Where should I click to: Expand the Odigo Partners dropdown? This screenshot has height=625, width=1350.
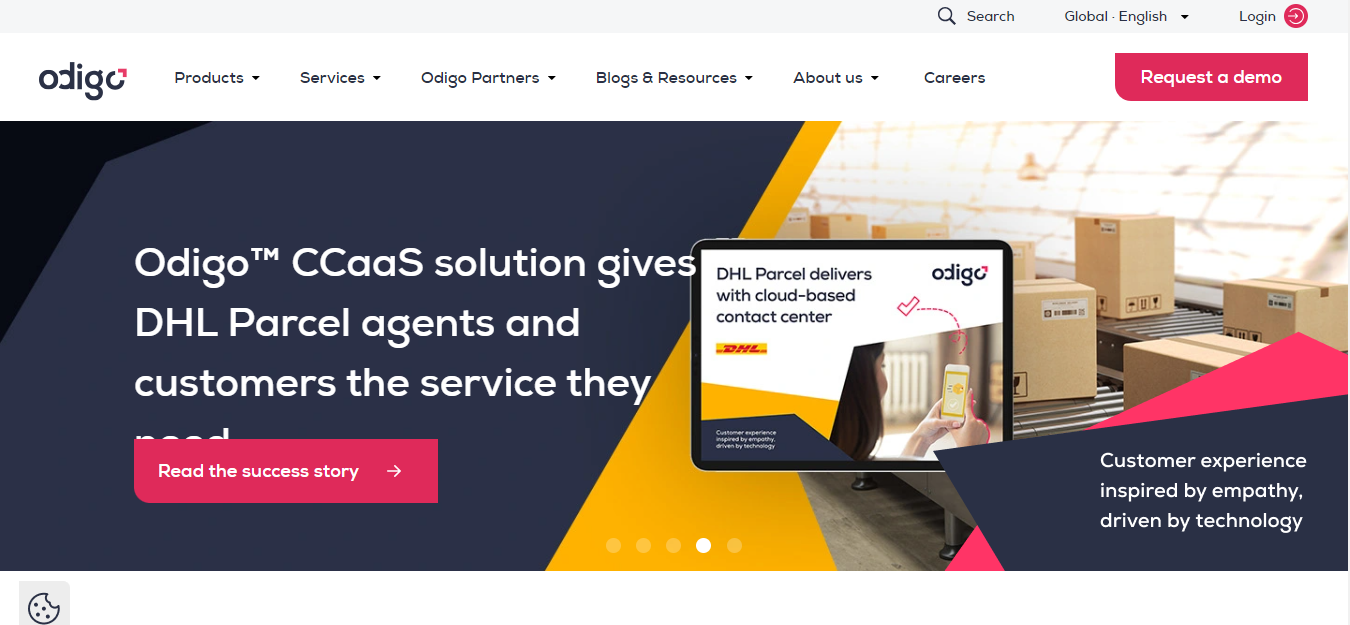point(488,77)
